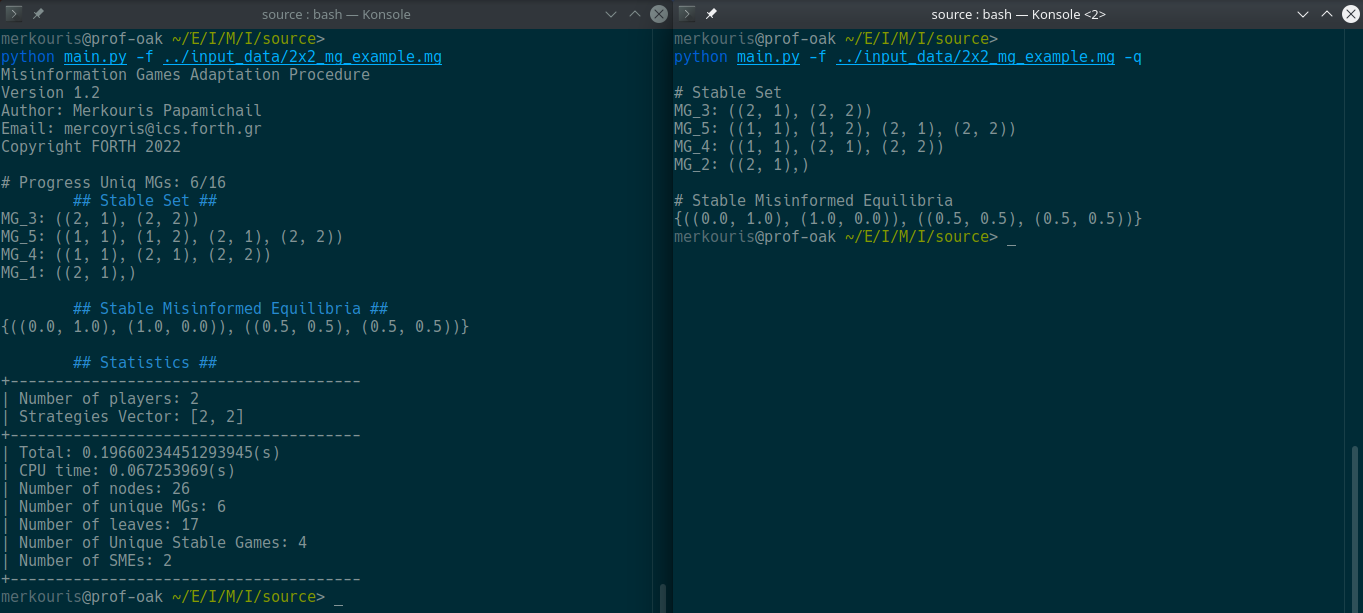
Task: Click the title 'source : bash — Konsole <2>'
Action: click(x=1018, y=14)
